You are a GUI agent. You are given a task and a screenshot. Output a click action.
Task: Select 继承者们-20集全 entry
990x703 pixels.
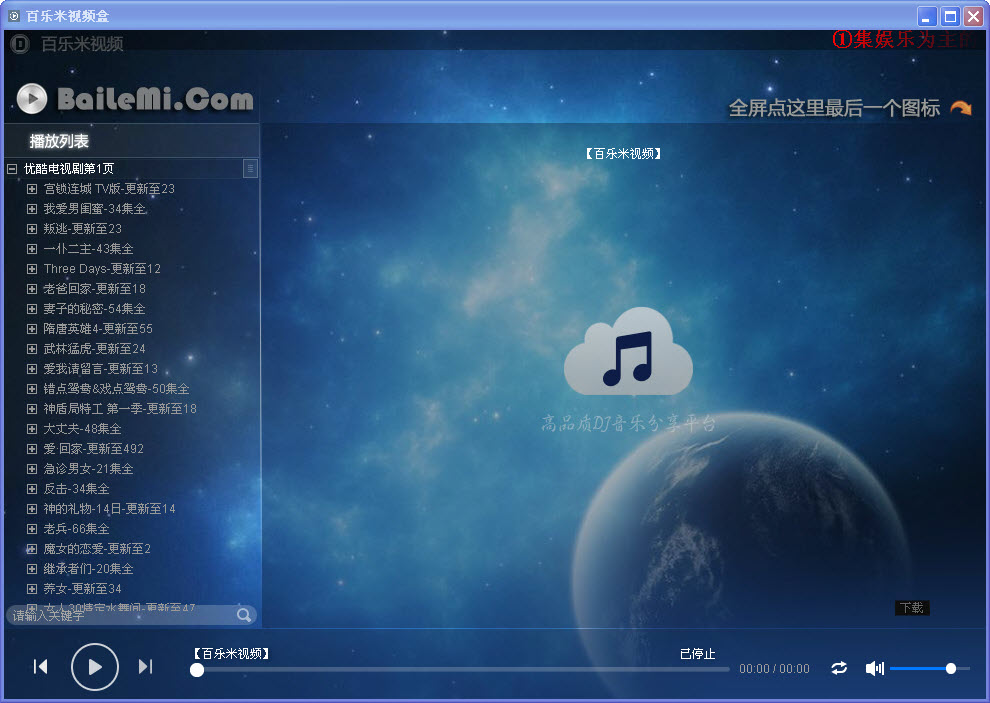(x=88, y=569)
